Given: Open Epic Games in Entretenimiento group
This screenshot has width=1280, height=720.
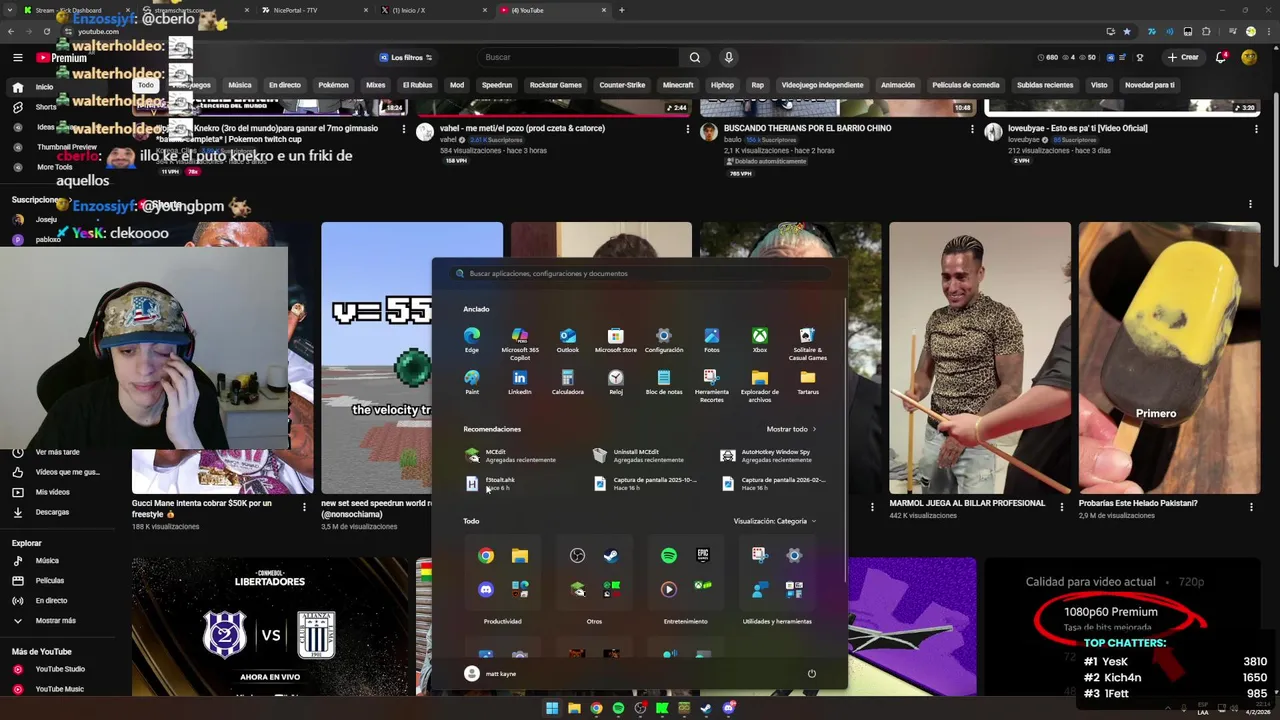Looking at the screenshot, I should 703,556.
